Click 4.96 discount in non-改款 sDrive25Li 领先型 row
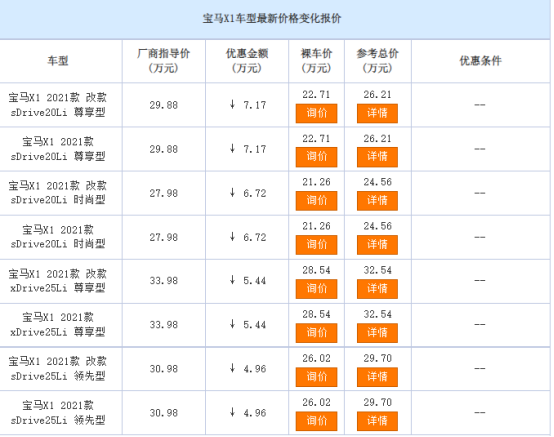 254,413
